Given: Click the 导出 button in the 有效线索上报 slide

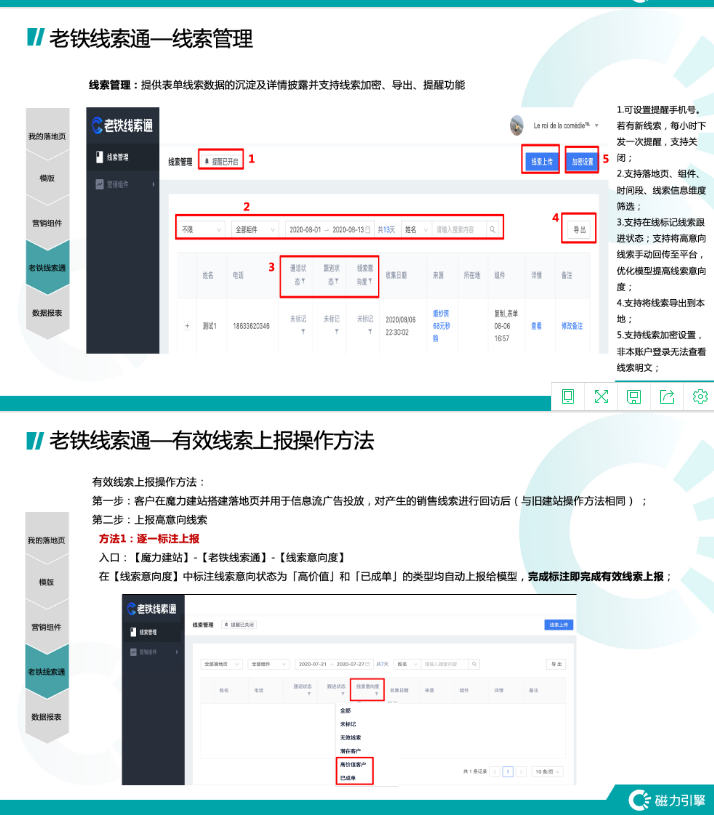Looking at the screenshot, I should pos(556,664).
